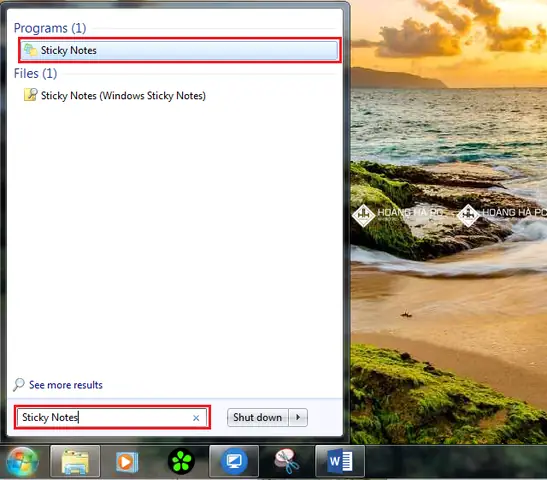This screenshot has width=547, height=480.
Task: Launch the Snipping Tool from the taskbar
Action: point(287,462)
